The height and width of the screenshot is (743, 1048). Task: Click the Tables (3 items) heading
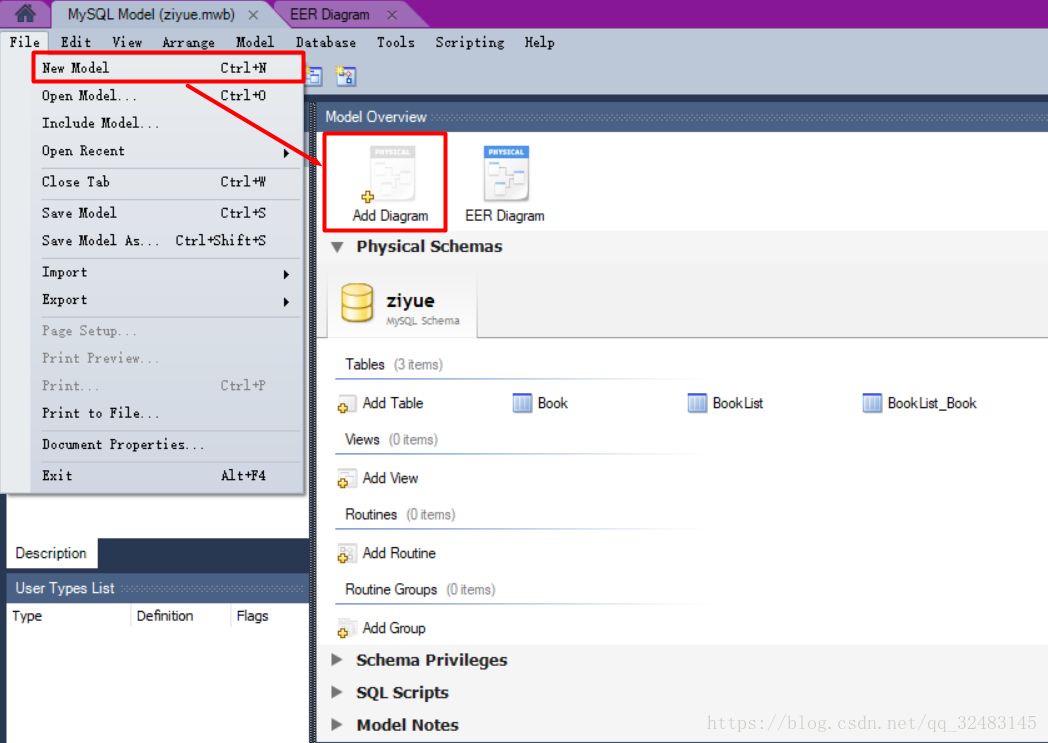[394, 365]
